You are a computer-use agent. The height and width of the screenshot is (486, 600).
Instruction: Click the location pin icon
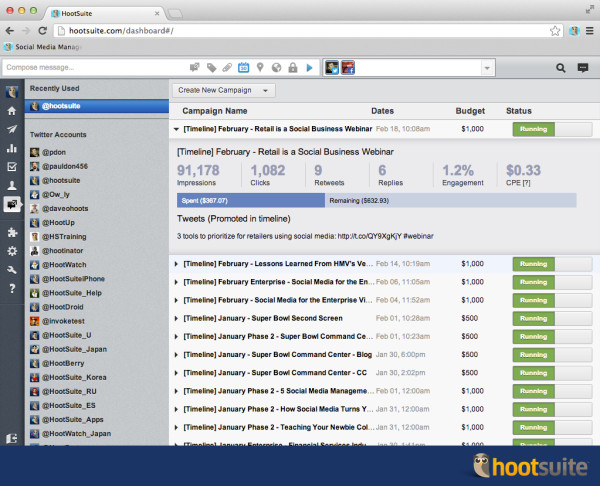(260, 68)
